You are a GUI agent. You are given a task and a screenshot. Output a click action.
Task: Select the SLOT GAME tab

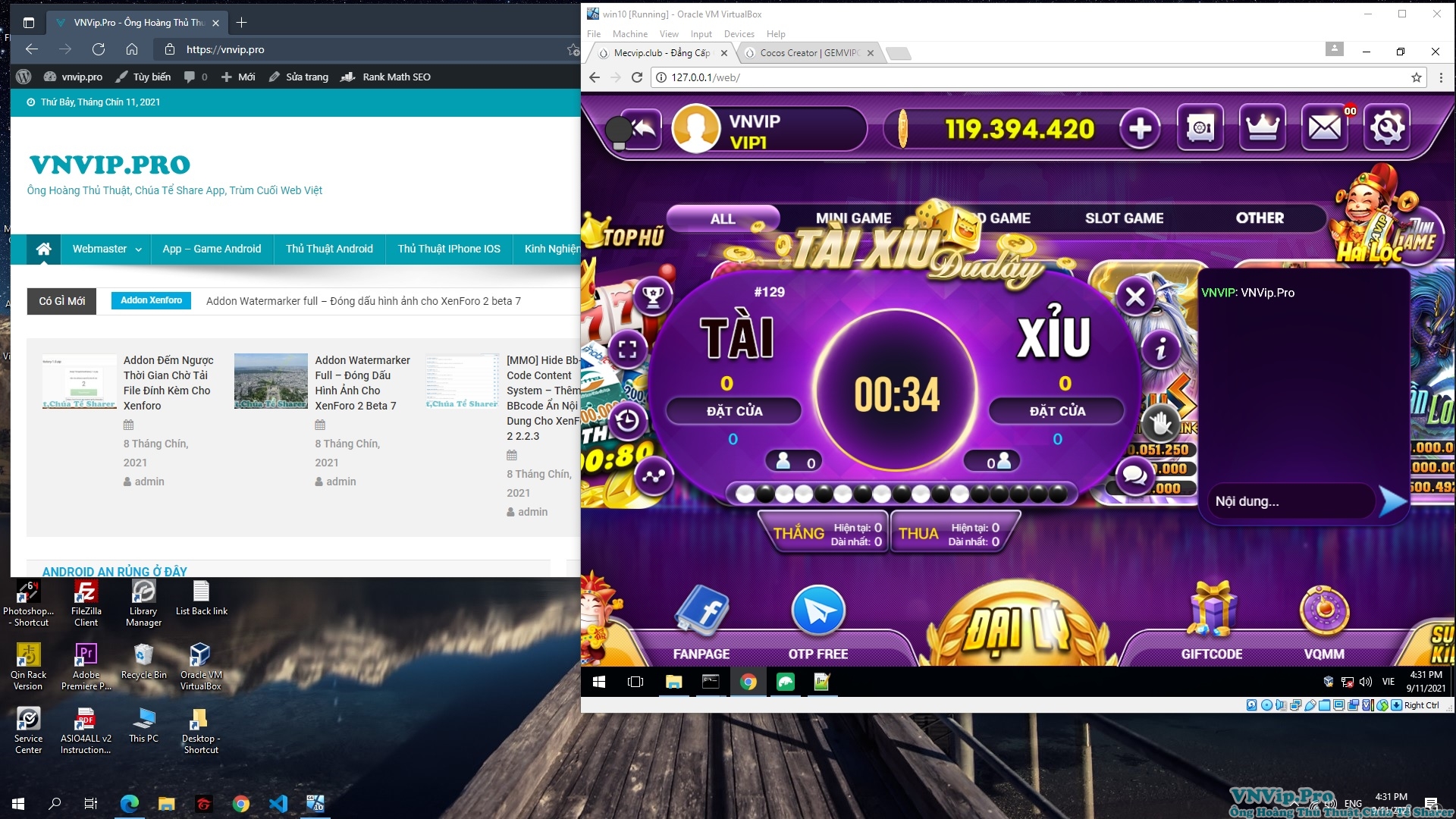[x=1124, y=218]
